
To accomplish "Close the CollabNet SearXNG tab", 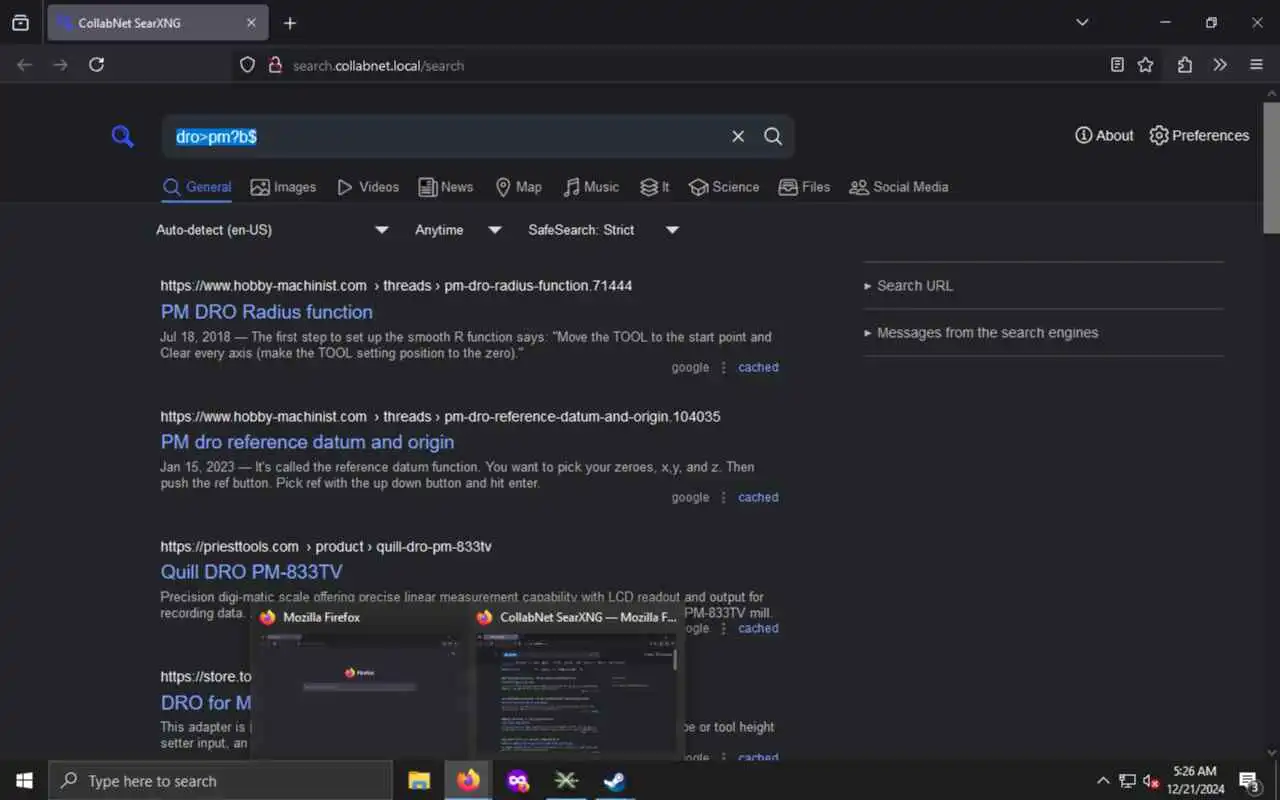I will 251,23.
